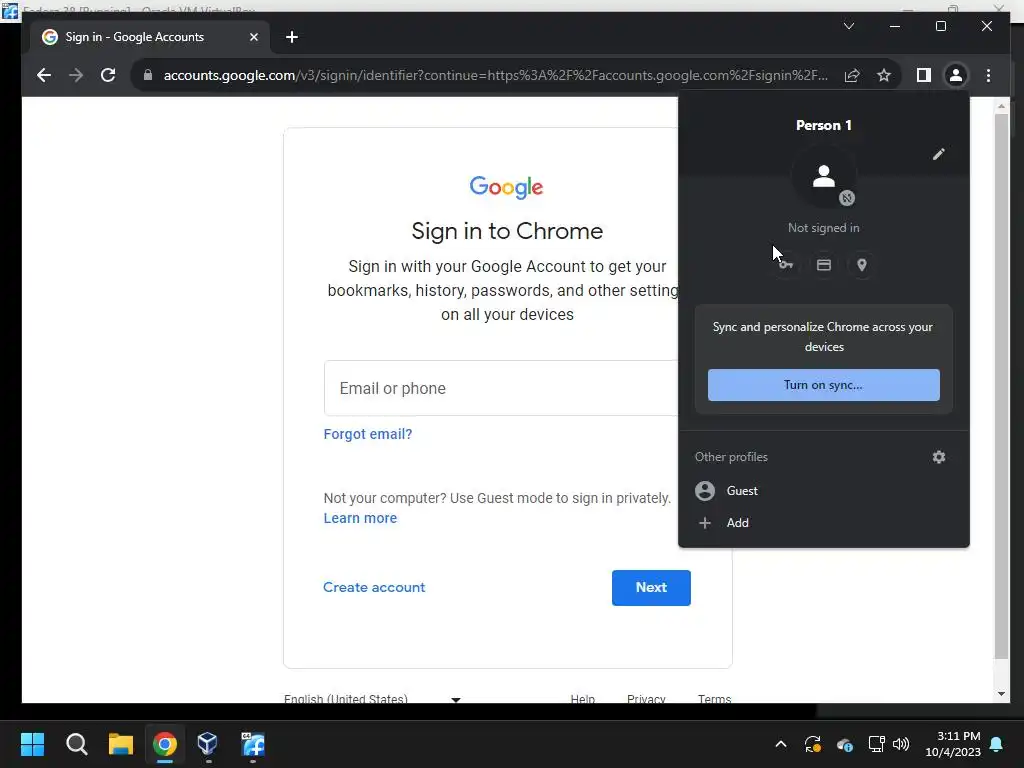Open the Forgot email link

click(368, 434)
